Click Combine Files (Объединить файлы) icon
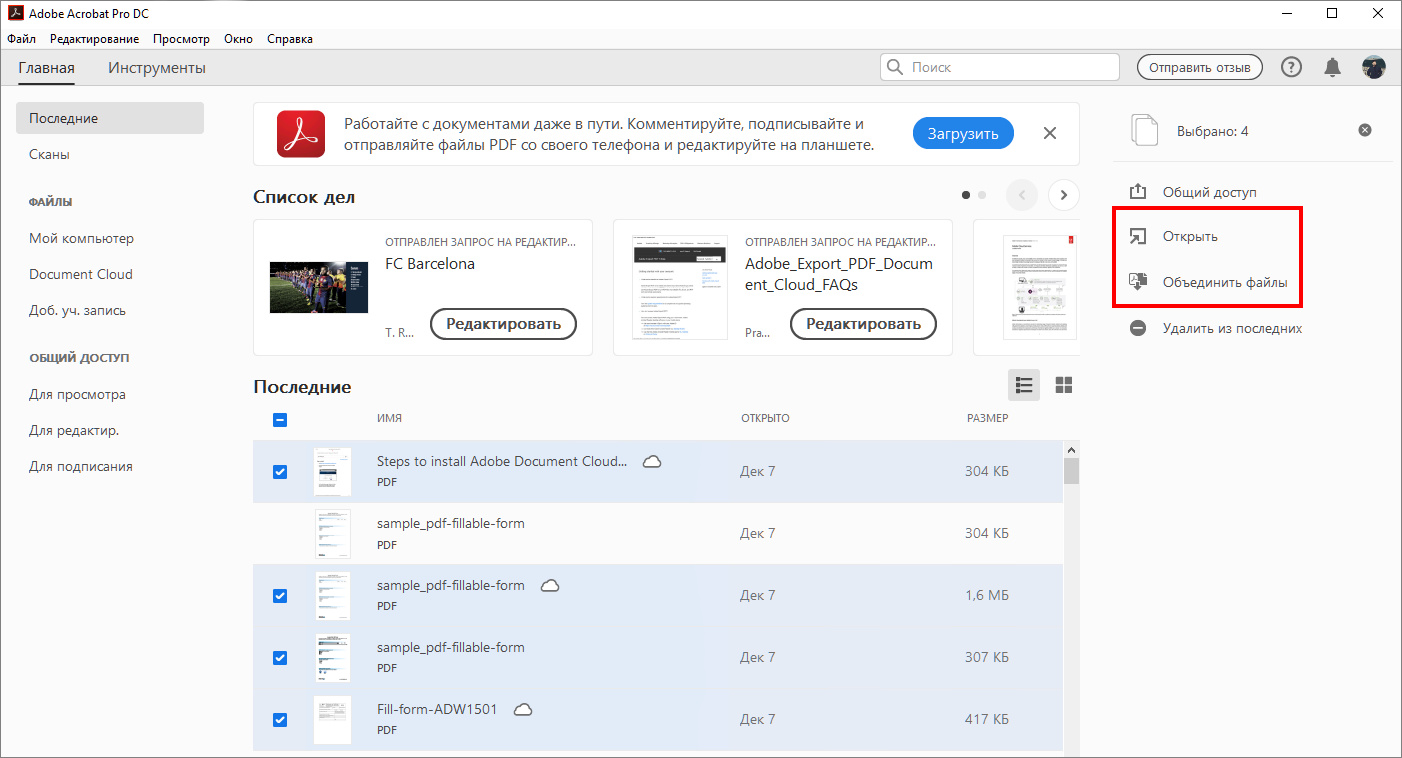Screen dimensions: 1402x758 point(1138,282)
